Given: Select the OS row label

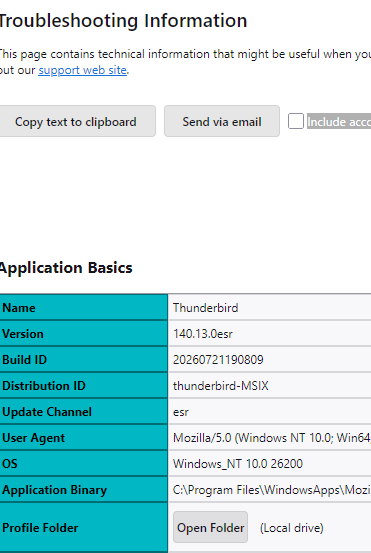Looking at the screenshot, I should [x=10, y=463].
